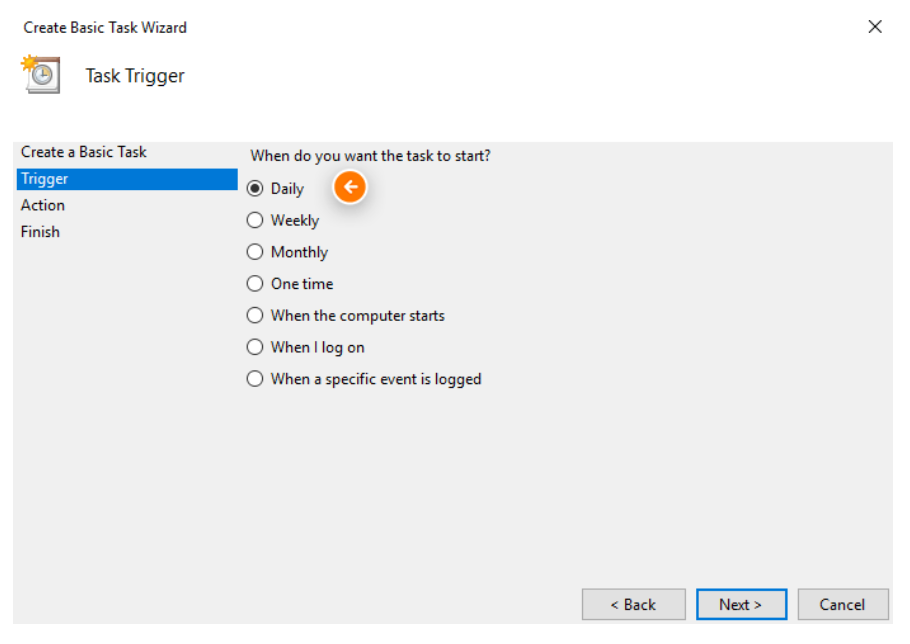Select When a specific event is logged
Screen dimensions: 910x644
point(255,379)
